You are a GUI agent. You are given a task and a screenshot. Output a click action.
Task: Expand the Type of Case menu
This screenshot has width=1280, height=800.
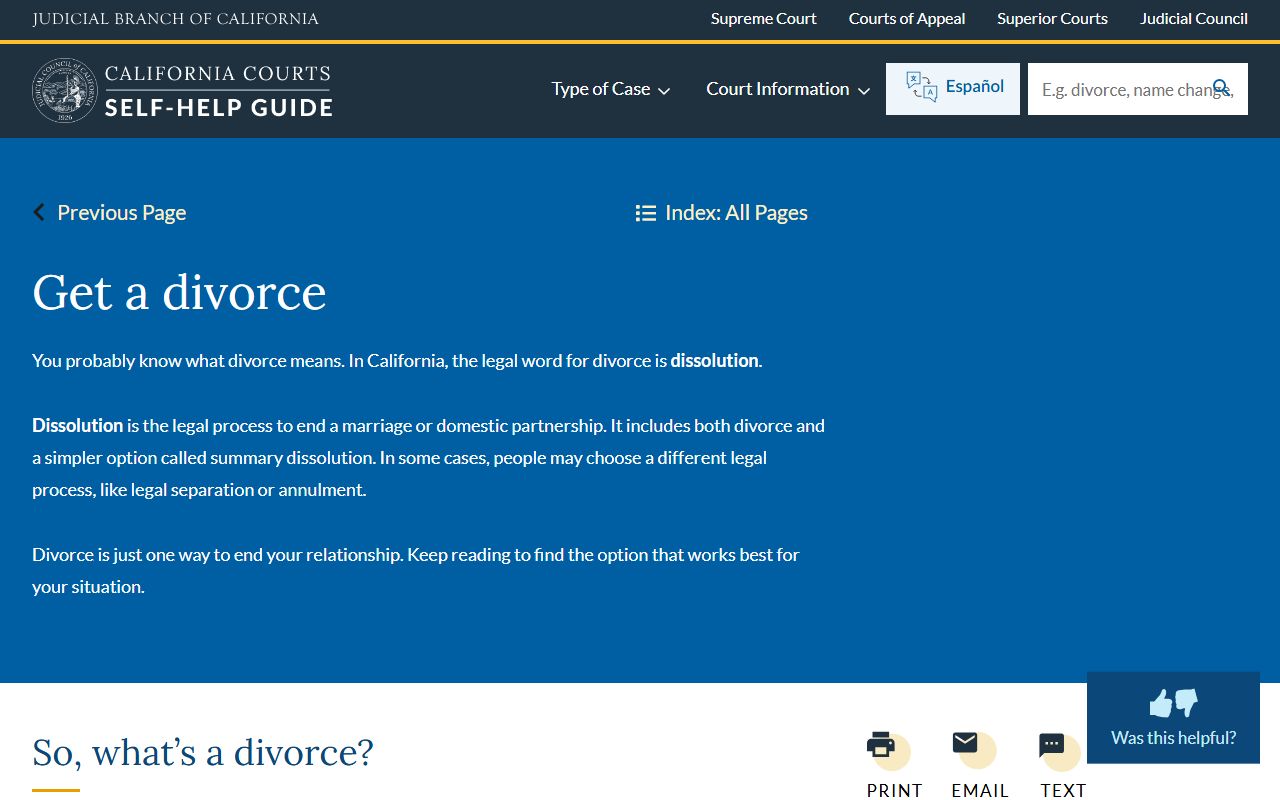point(611,89)
